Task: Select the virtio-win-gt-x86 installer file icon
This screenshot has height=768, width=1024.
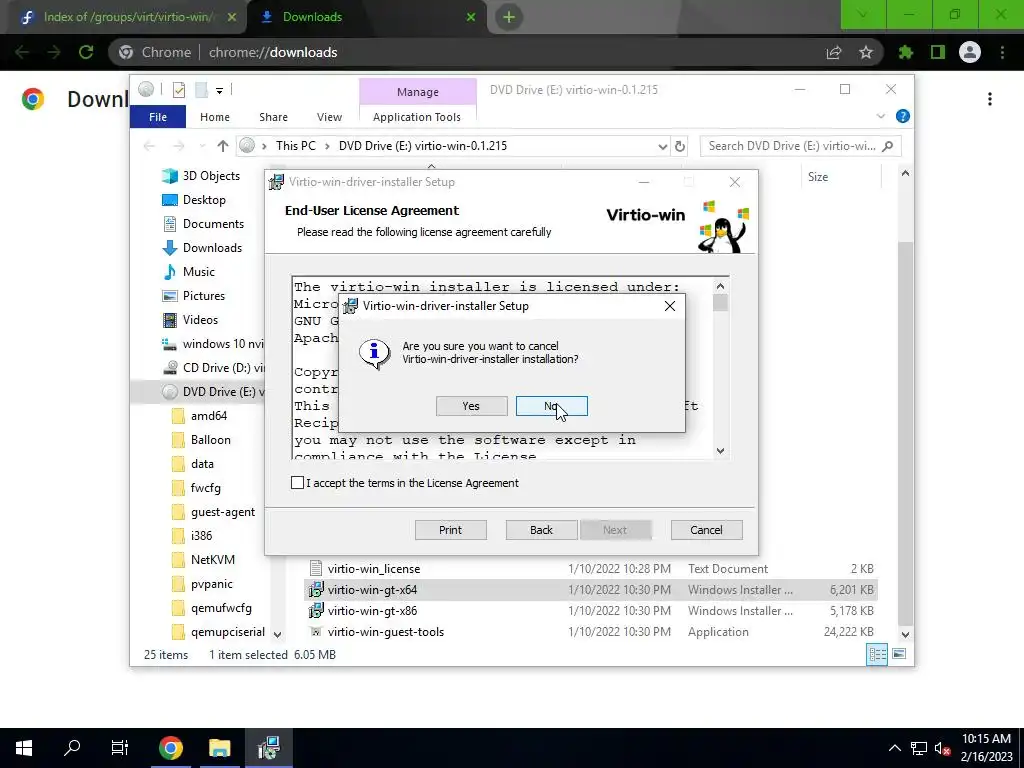Action: (x=316, y=611)
